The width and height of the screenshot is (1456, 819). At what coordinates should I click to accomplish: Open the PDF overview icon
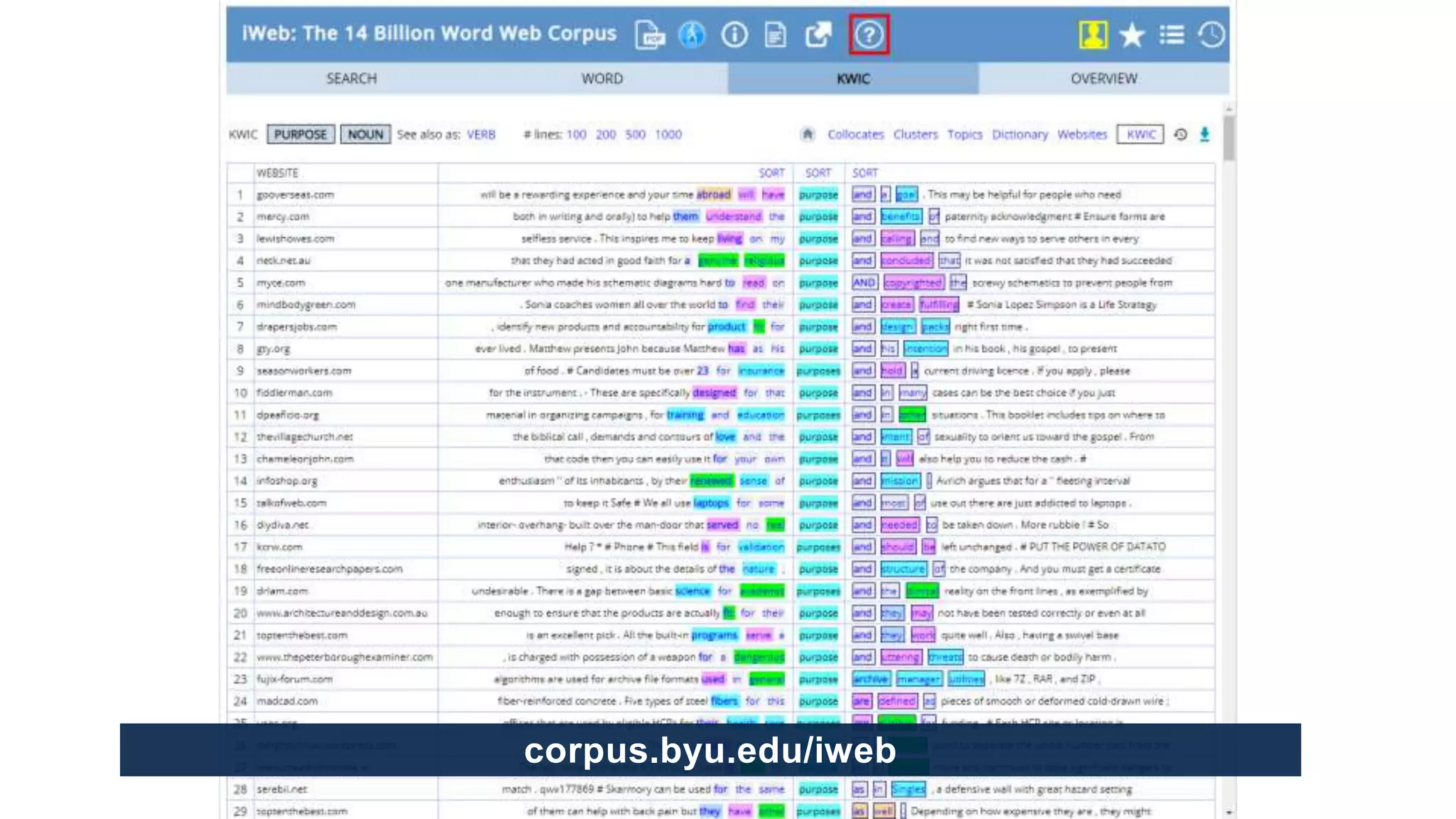point(650,35)
